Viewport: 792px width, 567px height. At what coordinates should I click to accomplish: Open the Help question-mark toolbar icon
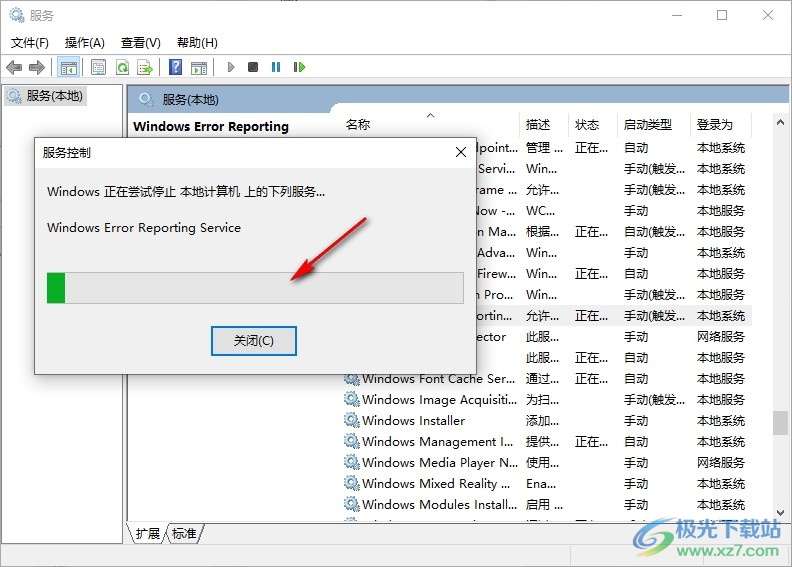click(x=175, y=67)
